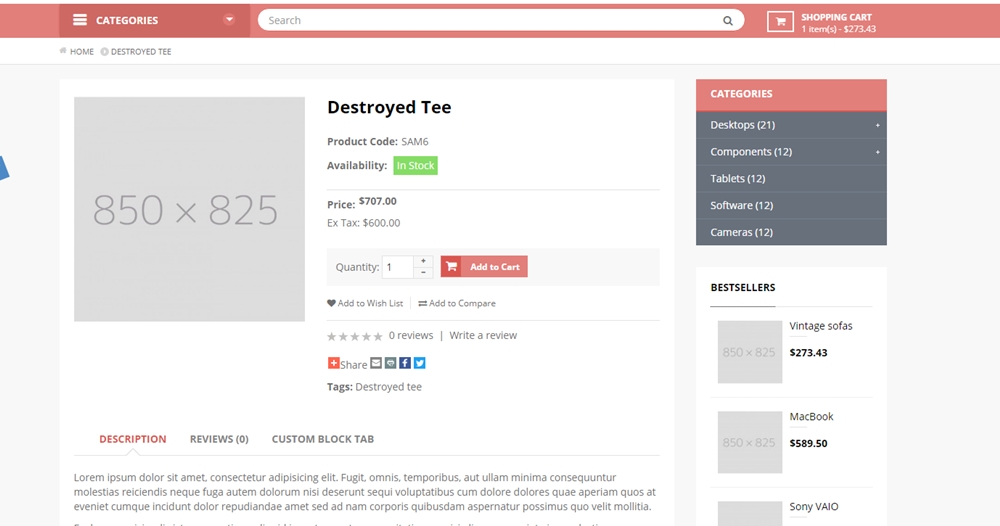Screen dimensions: 1000x526
Task: Click the print share icon
Action: tap(390, 363)
